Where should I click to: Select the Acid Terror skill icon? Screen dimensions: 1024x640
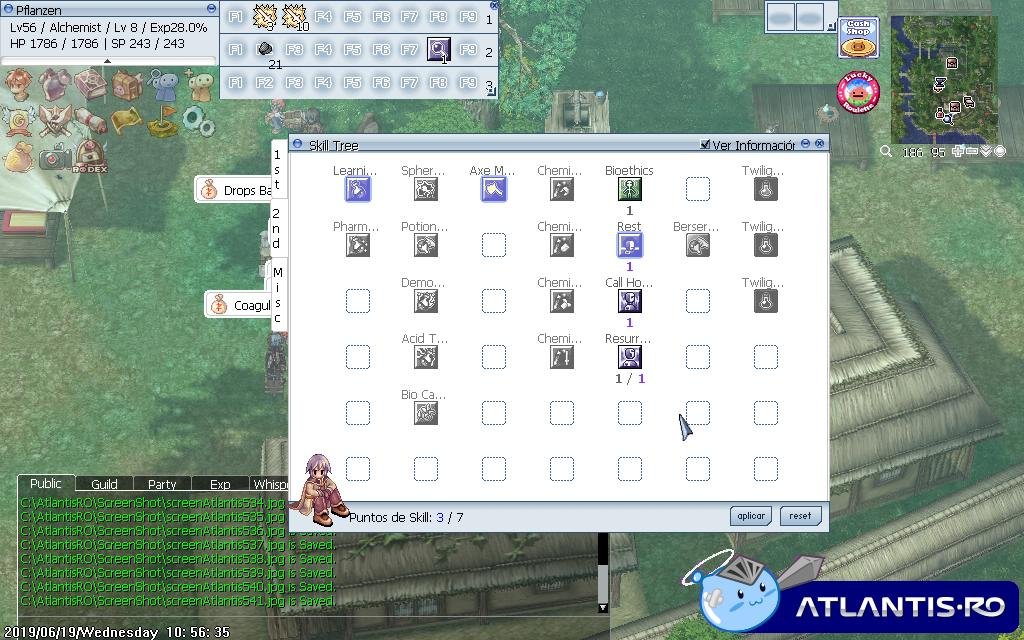[x=426, y=357]
